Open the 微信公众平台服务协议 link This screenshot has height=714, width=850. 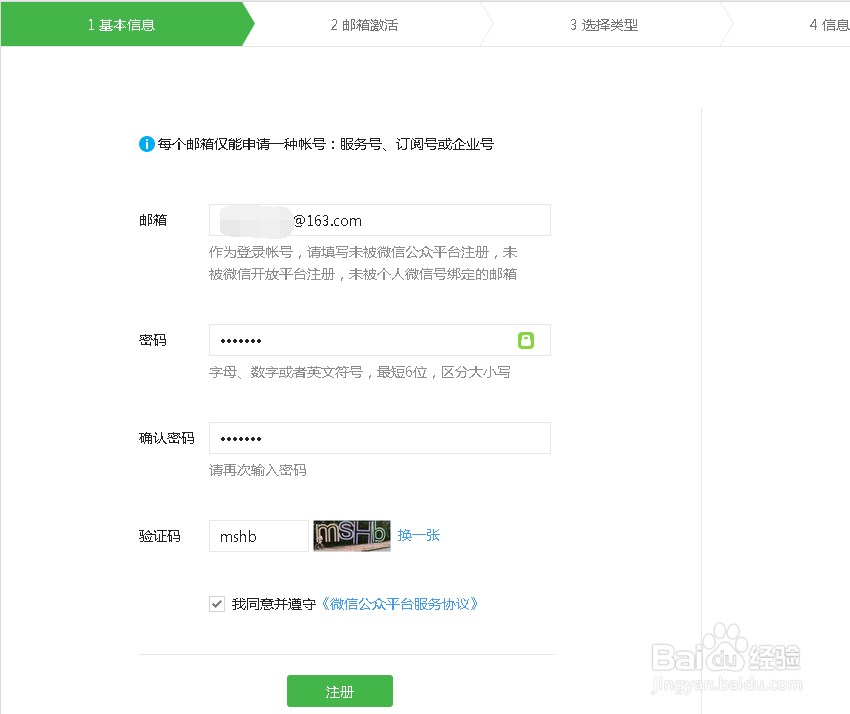coord(400,604)
